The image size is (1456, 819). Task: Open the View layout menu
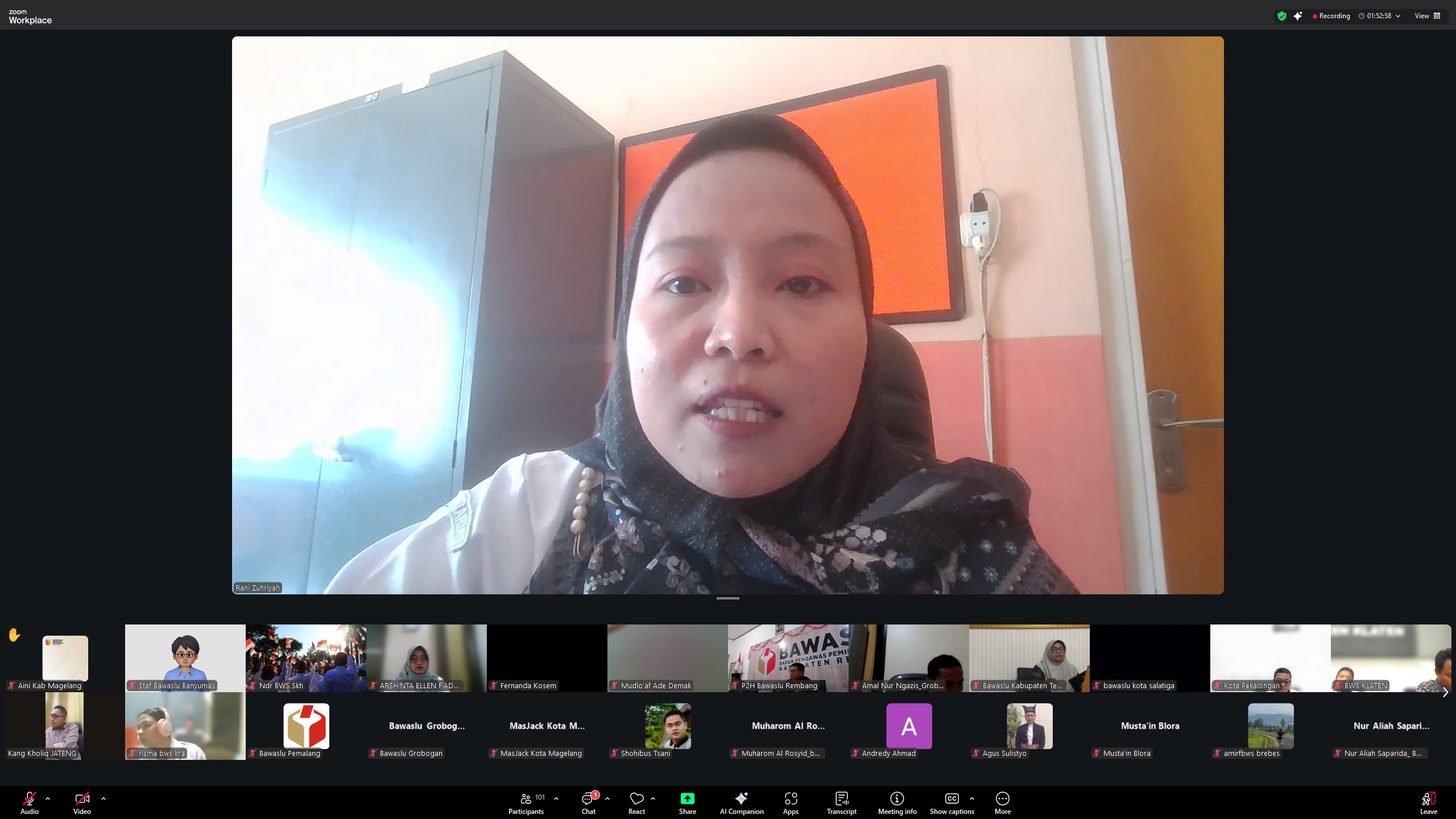click(1427, 16)
